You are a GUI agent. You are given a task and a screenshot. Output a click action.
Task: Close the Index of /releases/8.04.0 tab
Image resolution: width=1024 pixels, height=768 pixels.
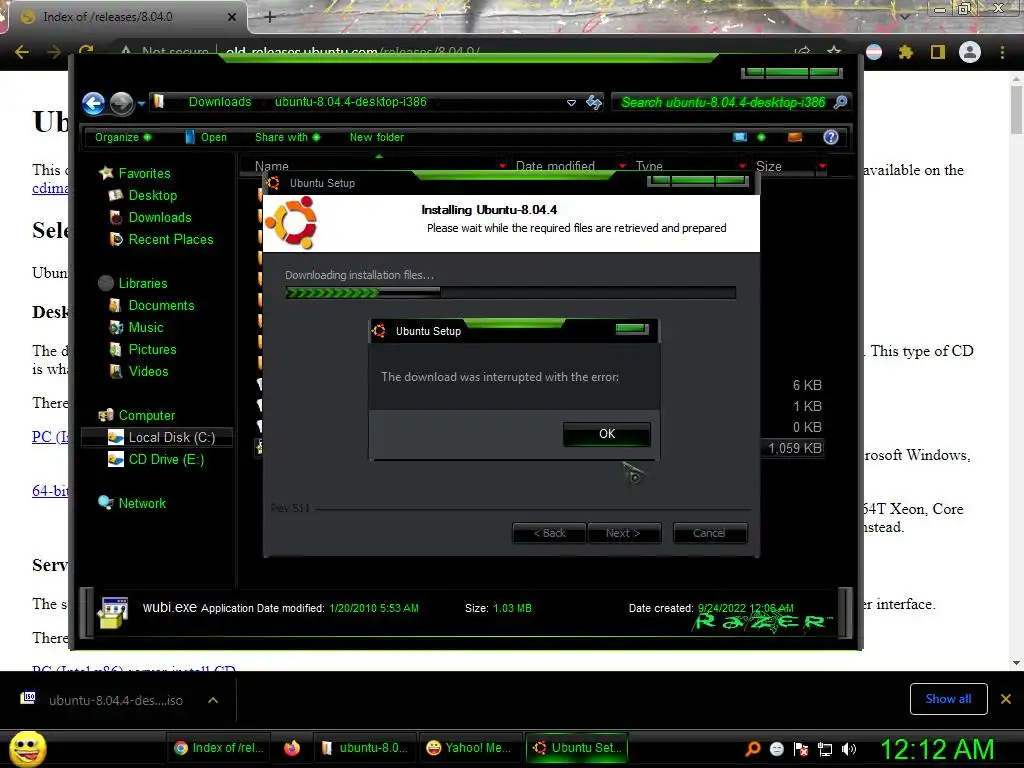point(231,17)
